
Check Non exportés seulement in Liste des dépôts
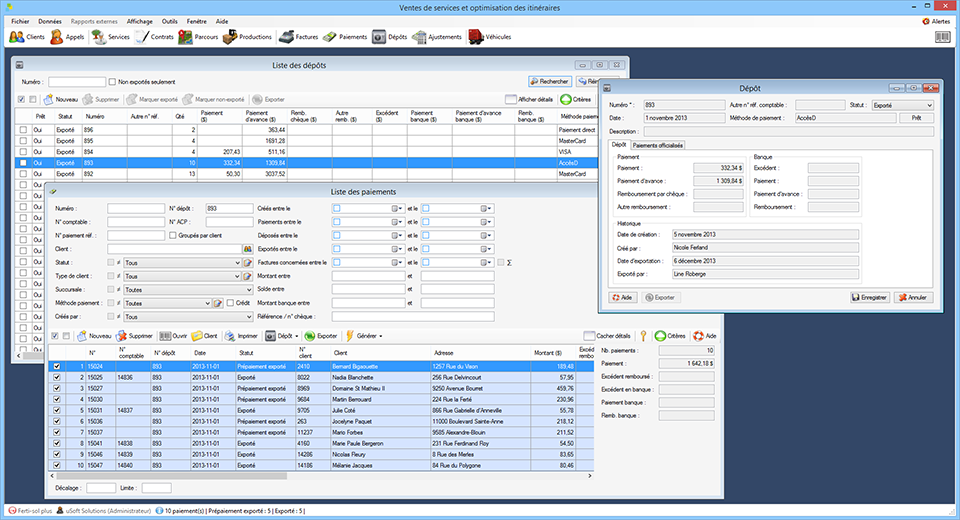point(112,81)
